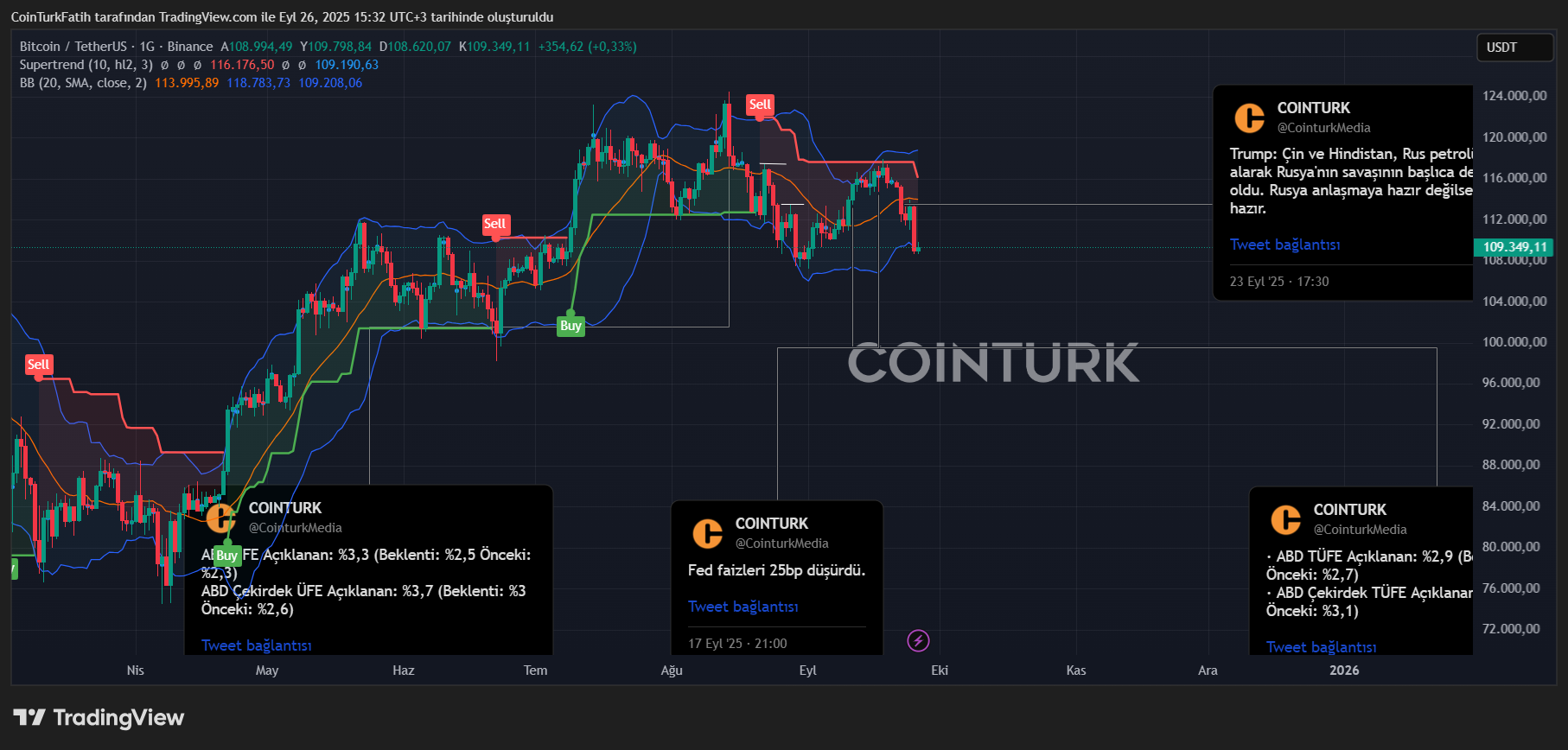Select the BB (20, SMA, close, 2) legend
This screenshot has width=1568, height=750.
tap(83, 83)
